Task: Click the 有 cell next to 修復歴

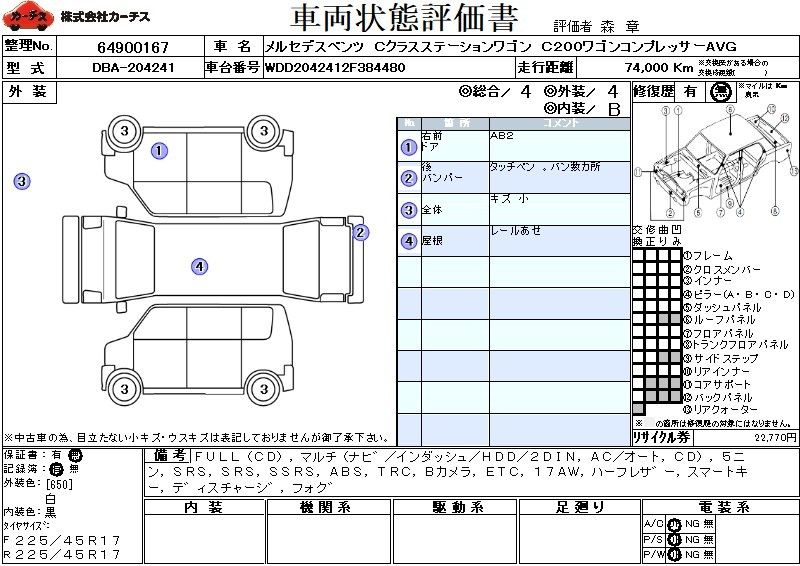Action: point(690,92)
